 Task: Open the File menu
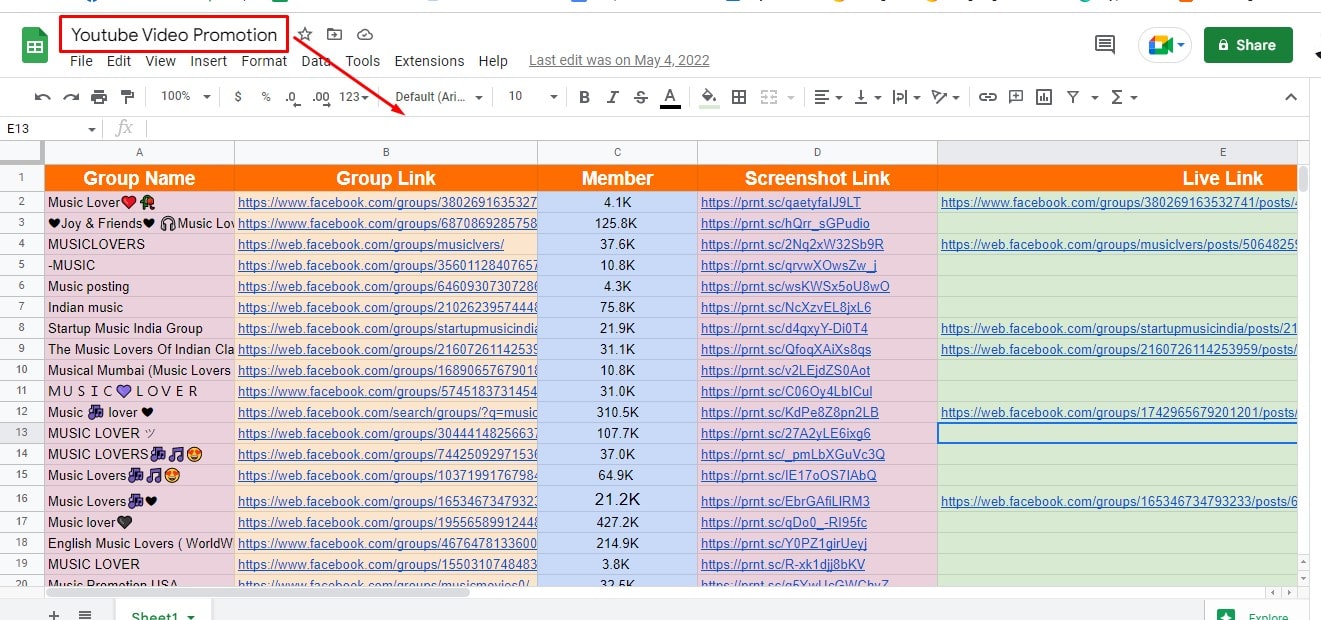[81, 61]
